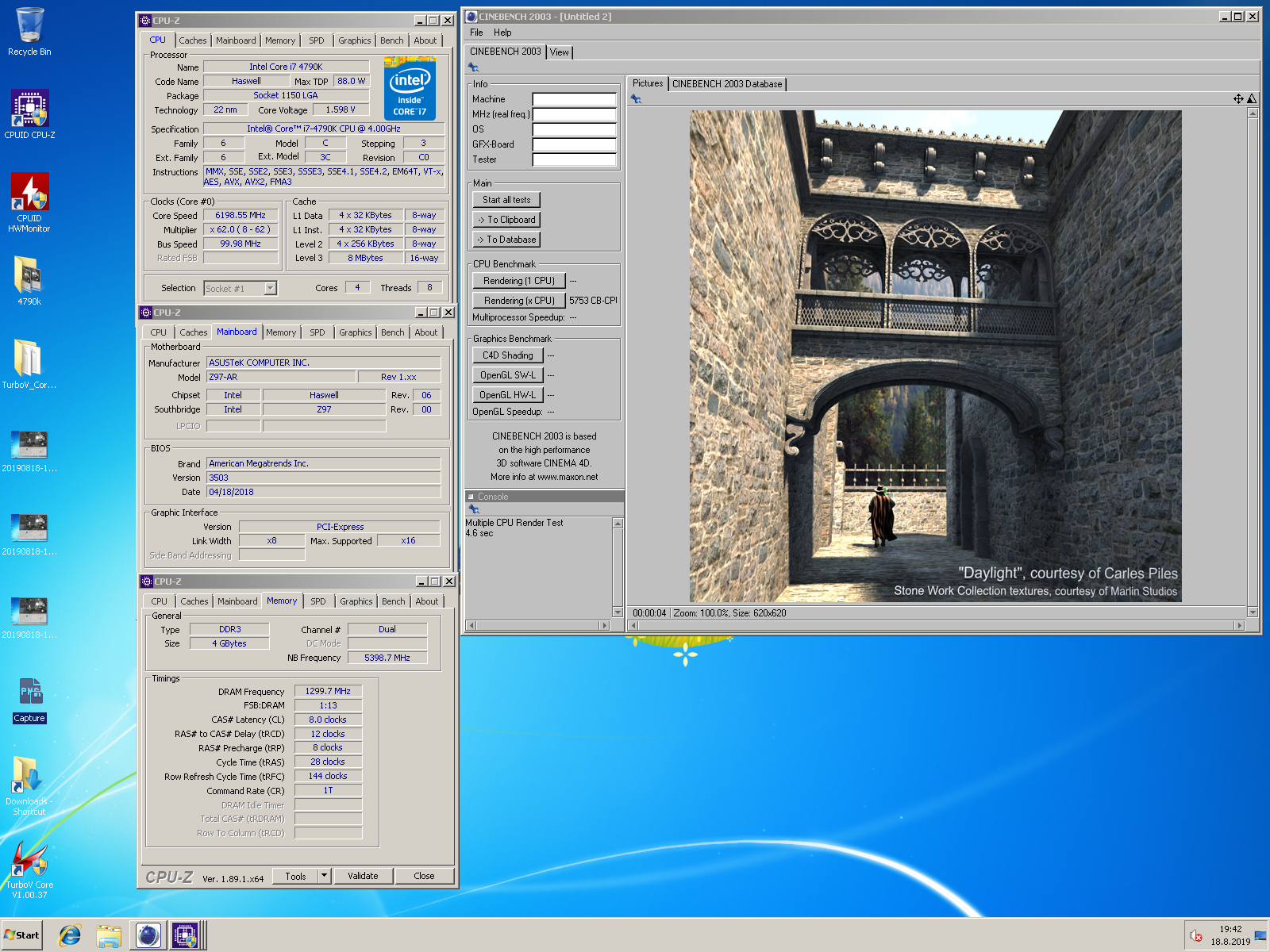The height and width of the screenshot is (952, 1270).
Task: Click the Core Speed value 6198.55 MHz
Action: pos(241,215)
